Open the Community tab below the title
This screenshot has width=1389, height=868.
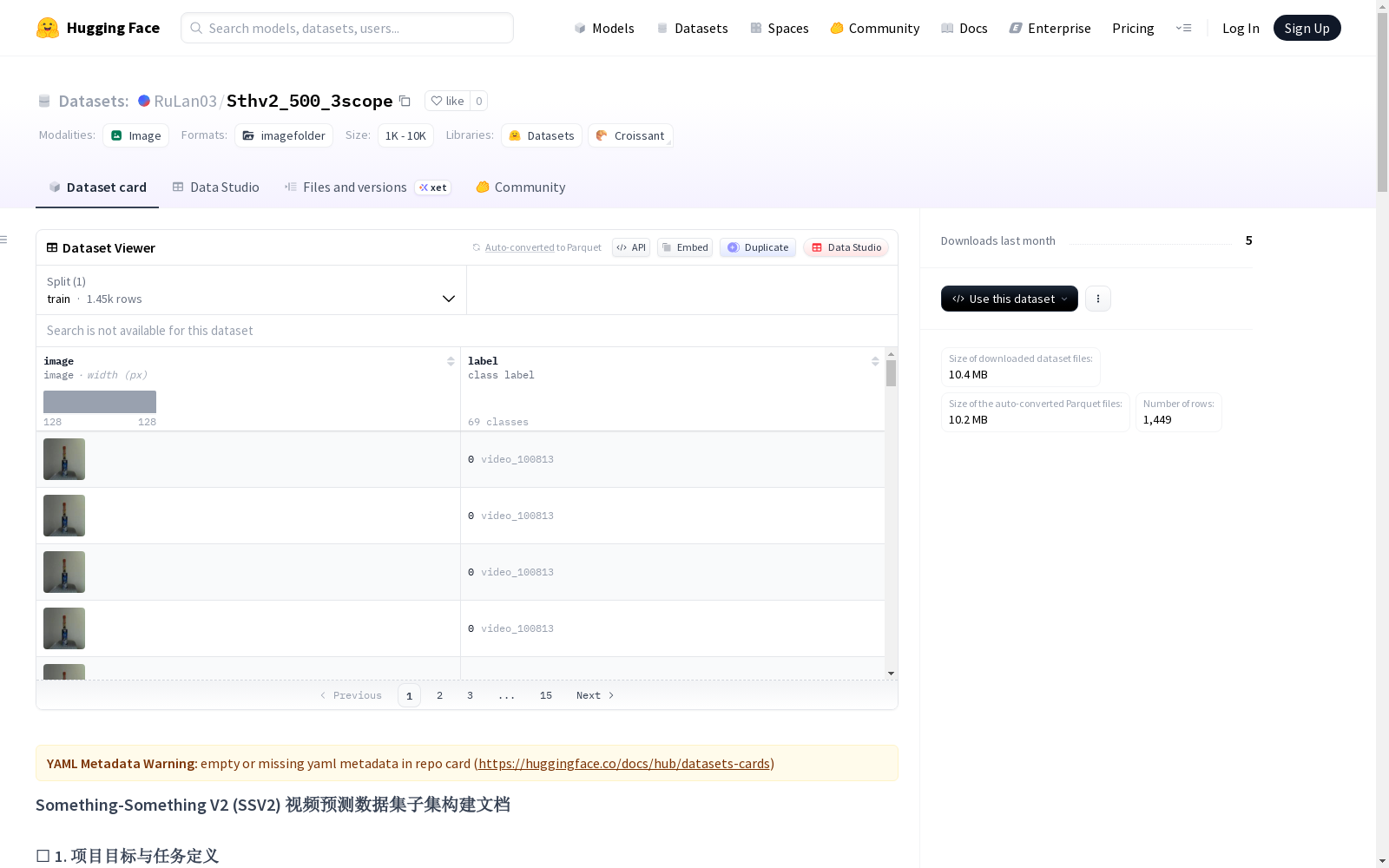click(x=521, y=187)
